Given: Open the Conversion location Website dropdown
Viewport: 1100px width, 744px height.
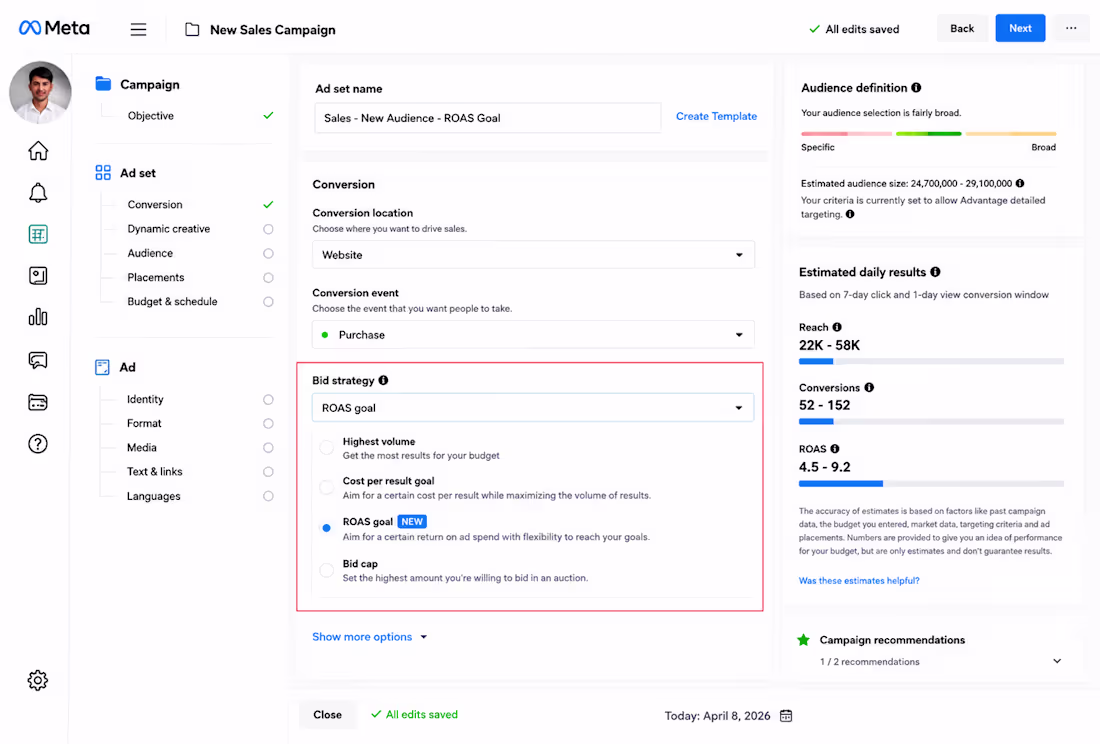Looking at the screenshot, I should (x=533, y=255).
